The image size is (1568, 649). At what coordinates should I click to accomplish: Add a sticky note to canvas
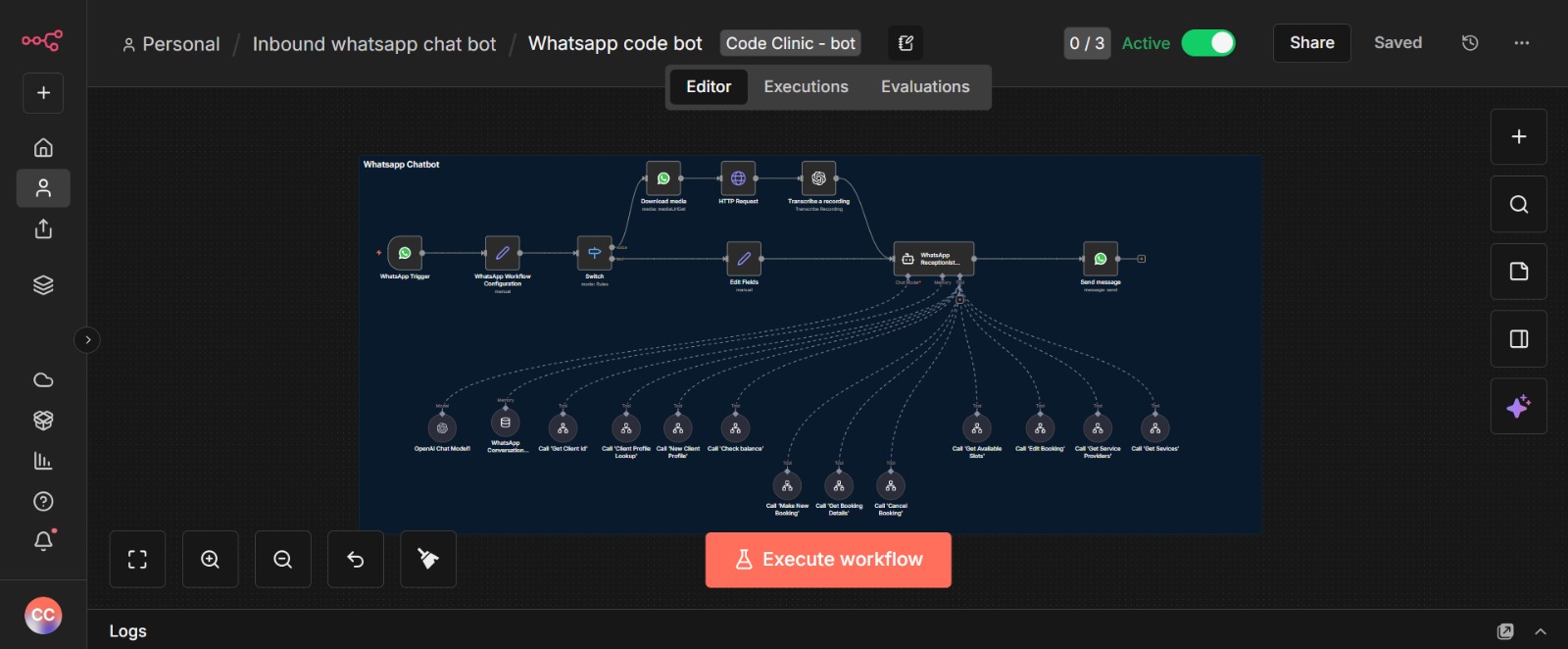click(x=1518, y=272)
